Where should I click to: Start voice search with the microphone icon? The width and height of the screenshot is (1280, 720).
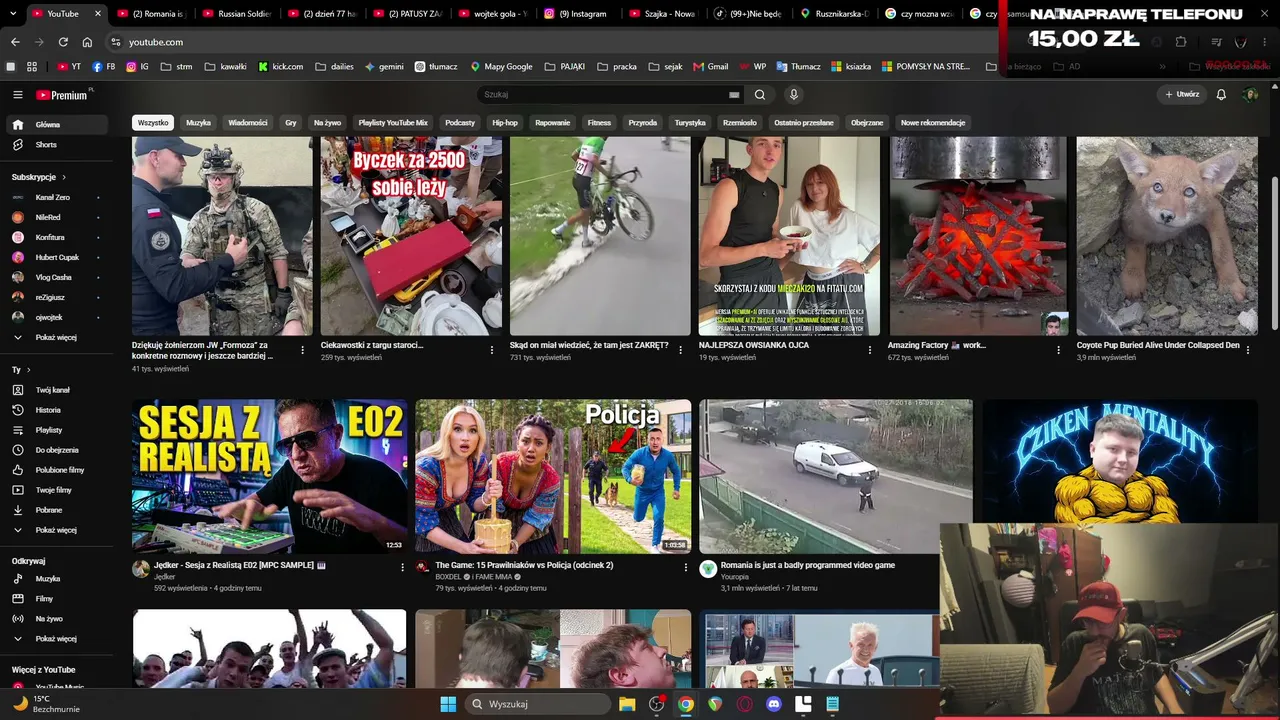coord(794,95)
